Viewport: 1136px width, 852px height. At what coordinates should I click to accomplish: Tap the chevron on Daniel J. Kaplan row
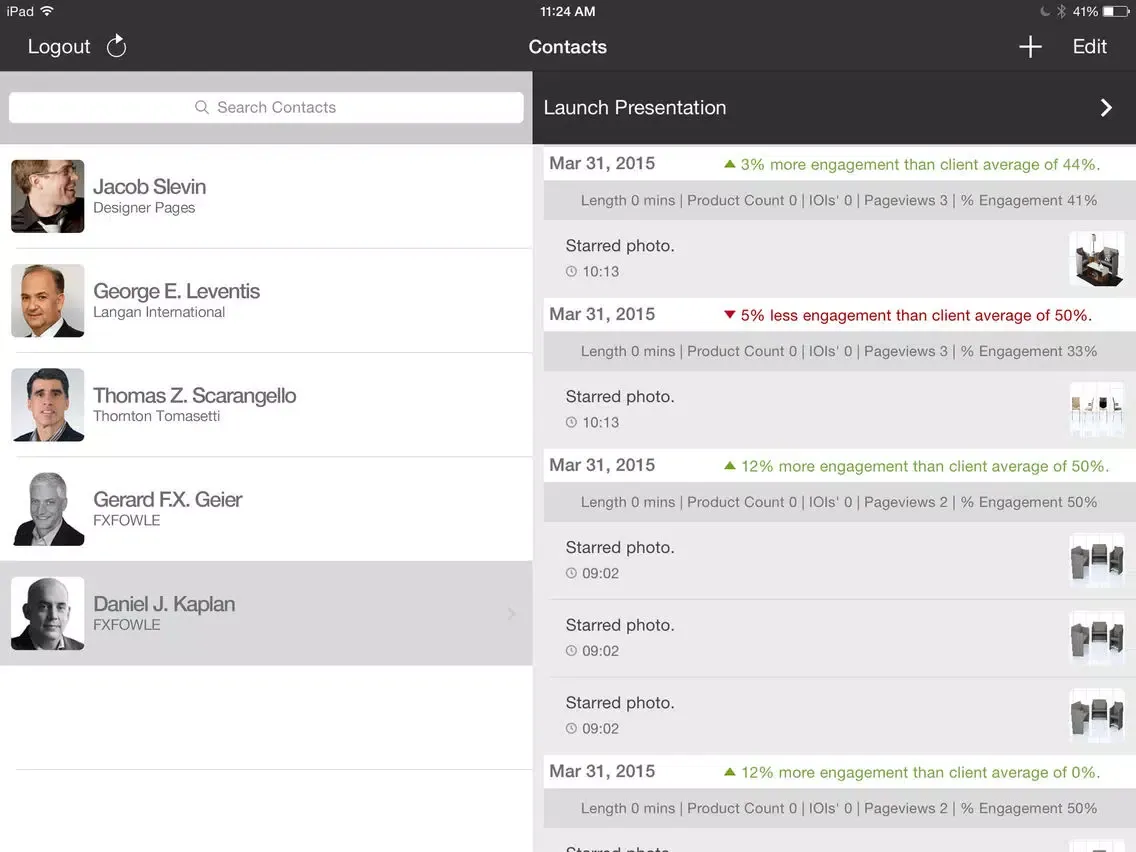(511, 614)
